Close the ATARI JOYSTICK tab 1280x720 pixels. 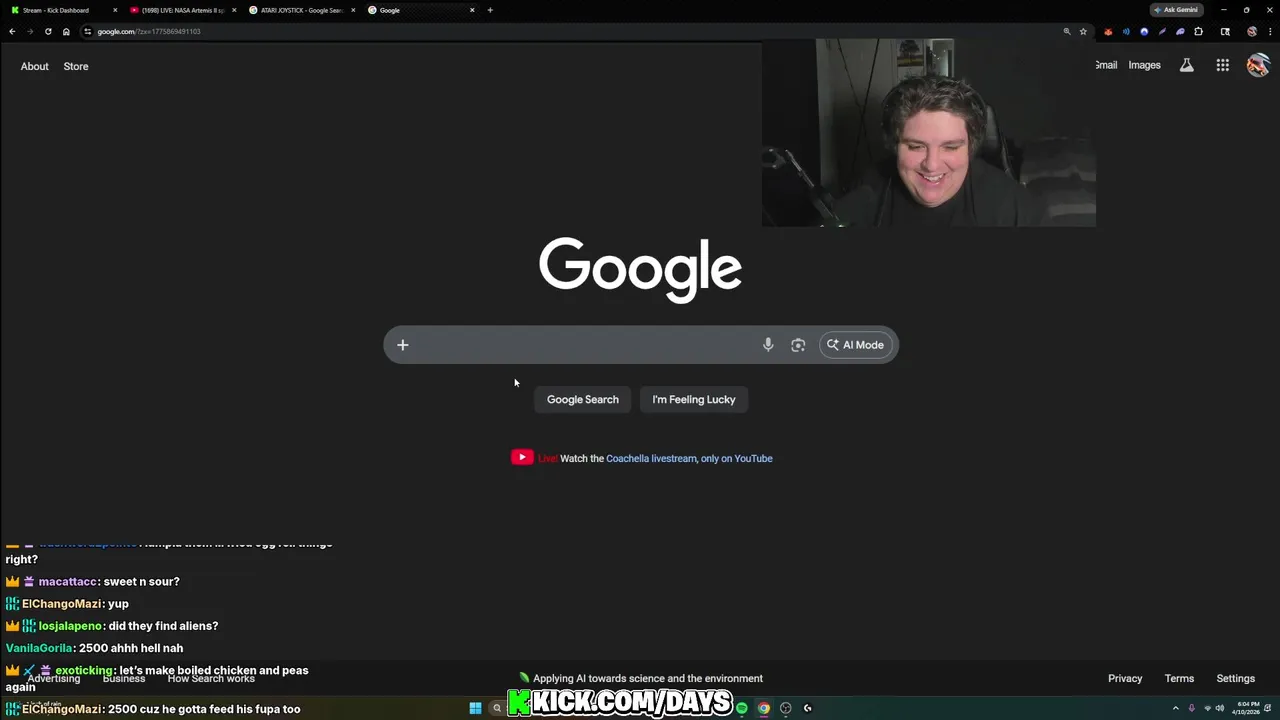353,10
